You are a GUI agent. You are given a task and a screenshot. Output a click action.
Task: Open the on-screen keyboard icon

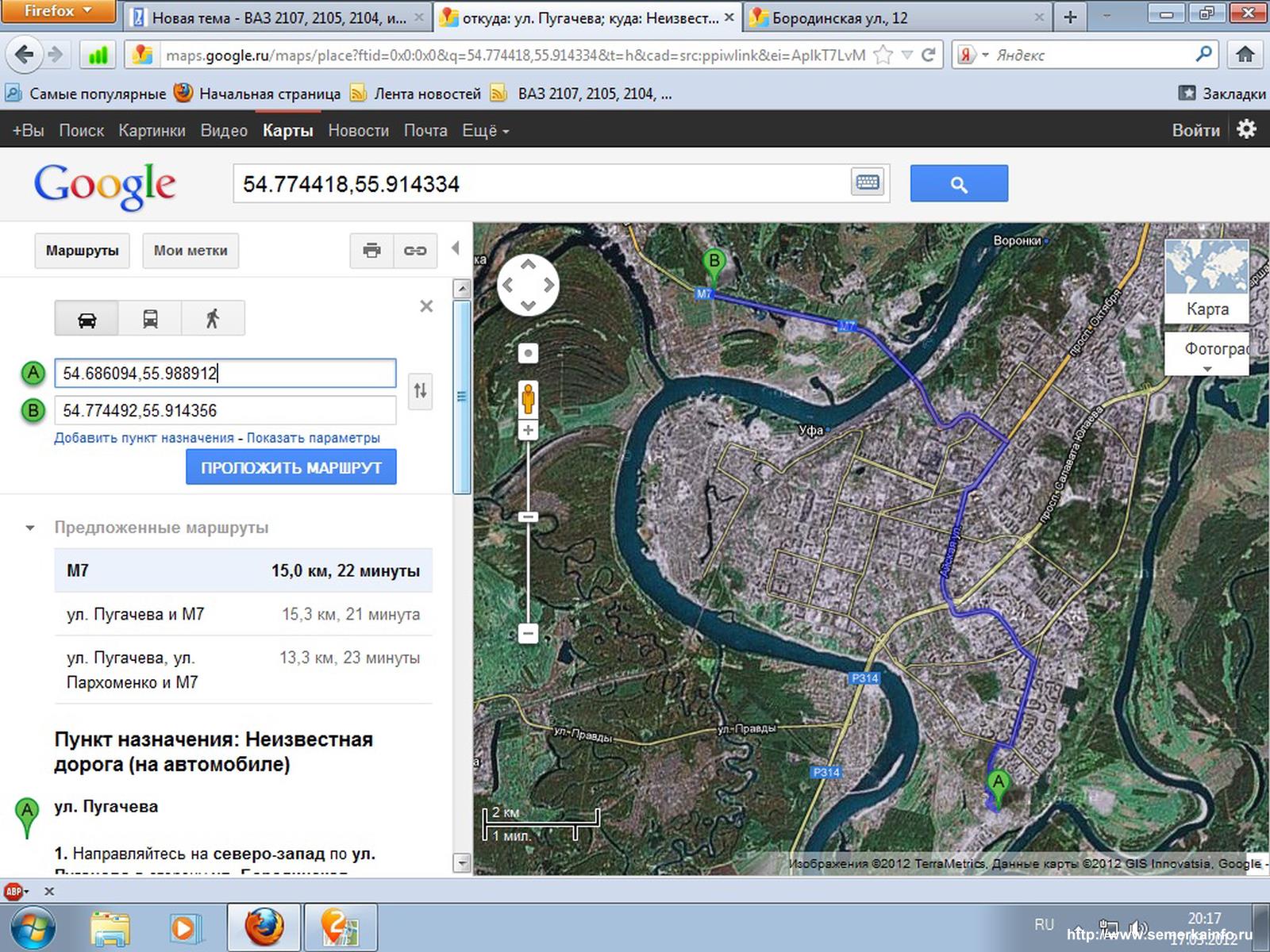click(x=868, y=183)
